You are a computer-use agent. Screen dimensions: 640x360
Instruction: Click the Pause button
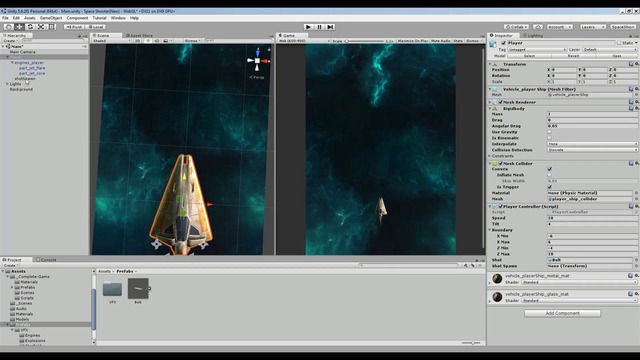(x=319, y=27)
